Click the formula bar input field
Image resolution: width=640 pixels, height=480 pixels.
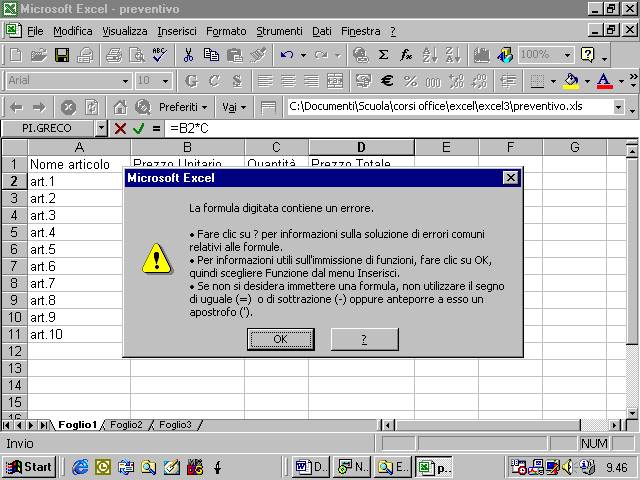click(400, 129)
